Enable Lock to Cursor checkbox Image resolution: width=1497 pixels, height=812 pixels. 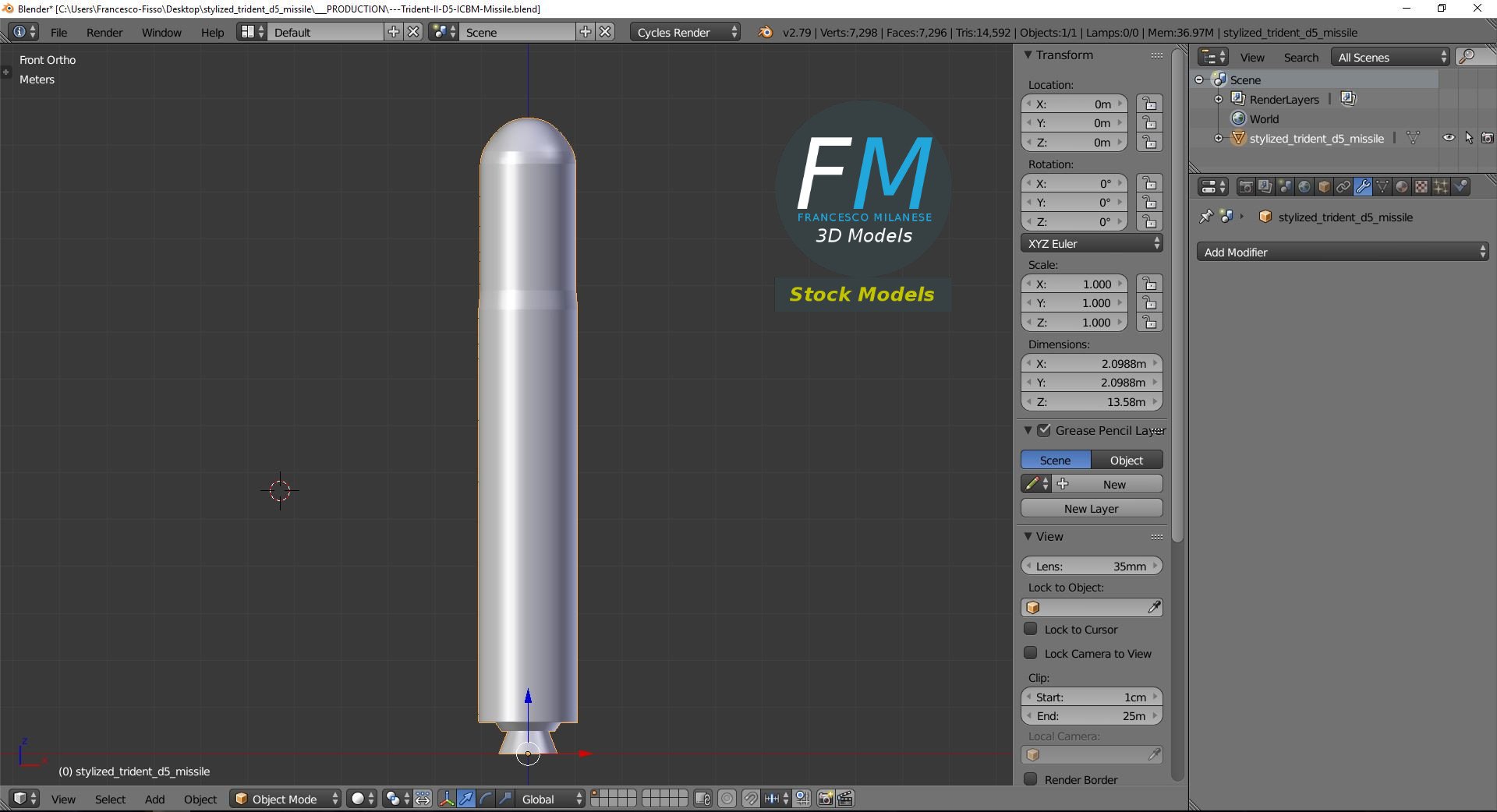(x=1031, y=629)
